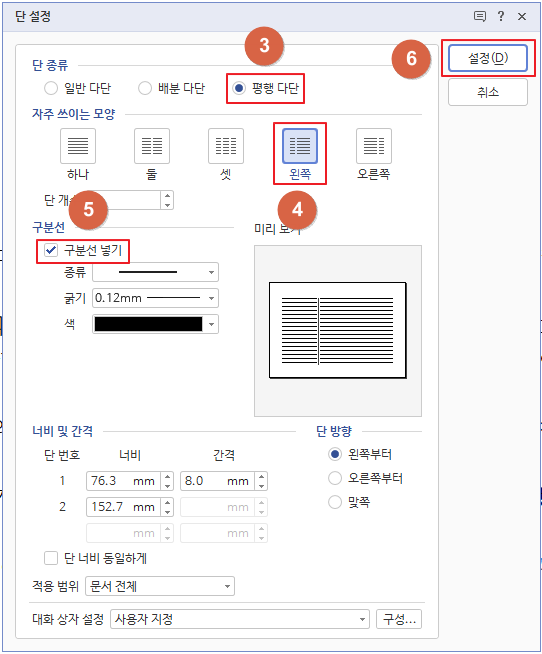Select the 둘 two-column preset icon
The height and width of the screenshot is (654, 542).
(152, 146)
